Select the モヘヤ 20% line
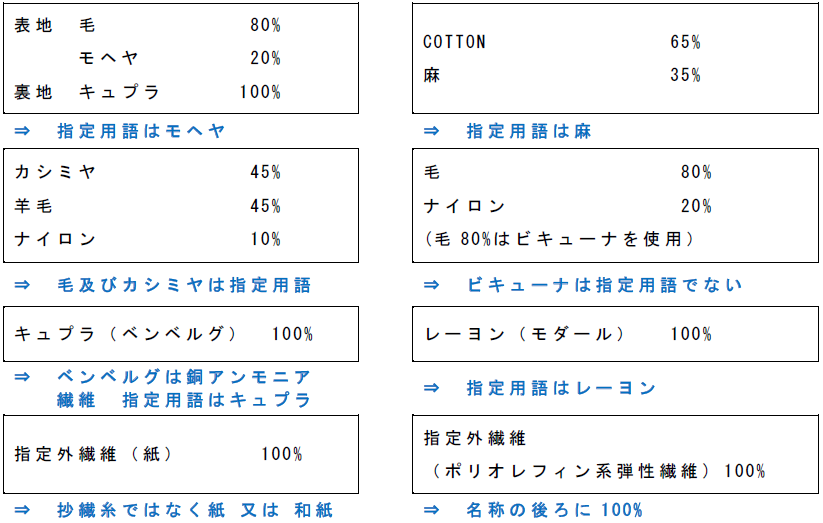Screen dimensions: 823x523 click(178, 58)
